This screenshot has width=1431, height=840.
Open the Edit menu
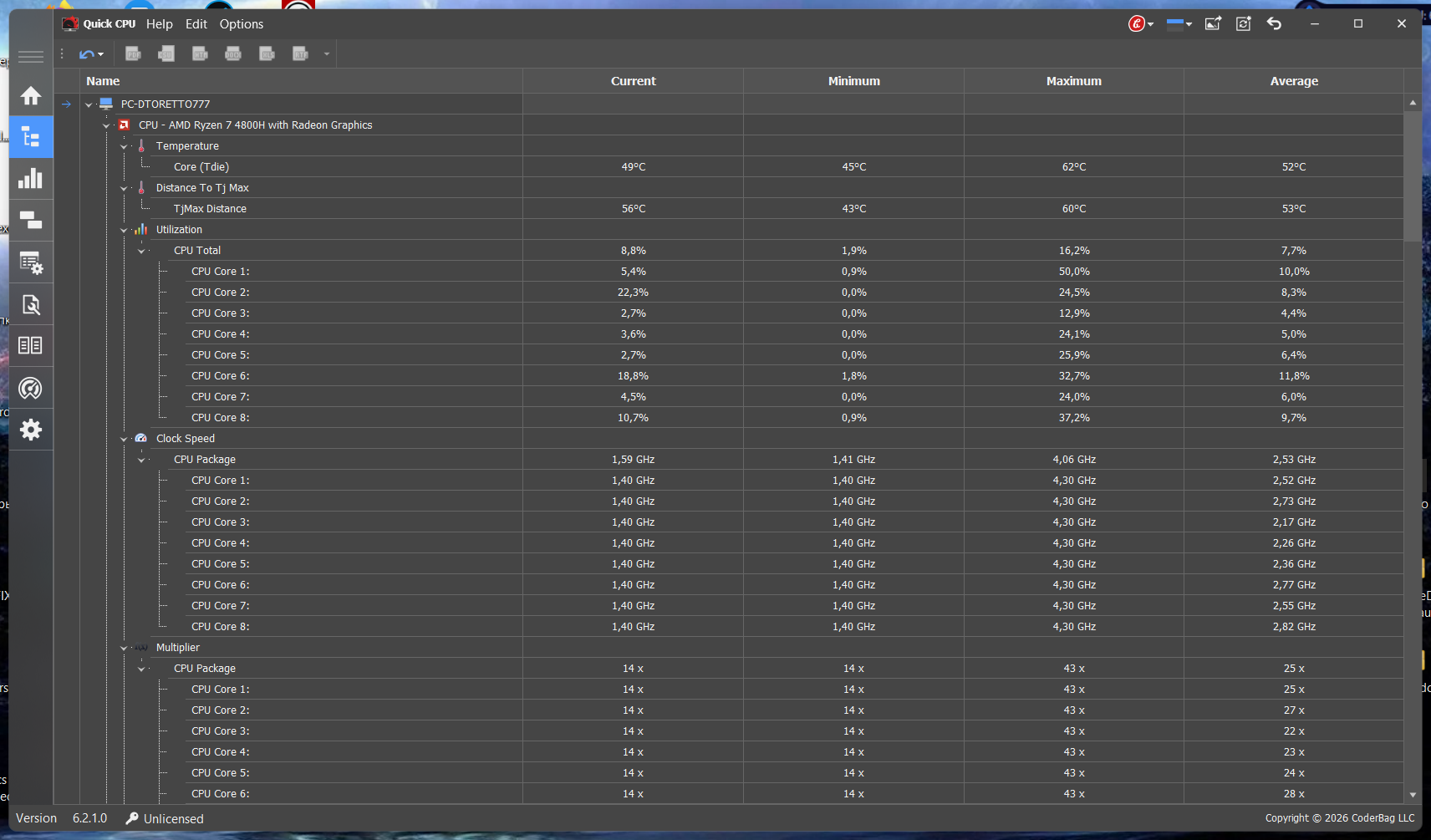click(x=196, y=24)
